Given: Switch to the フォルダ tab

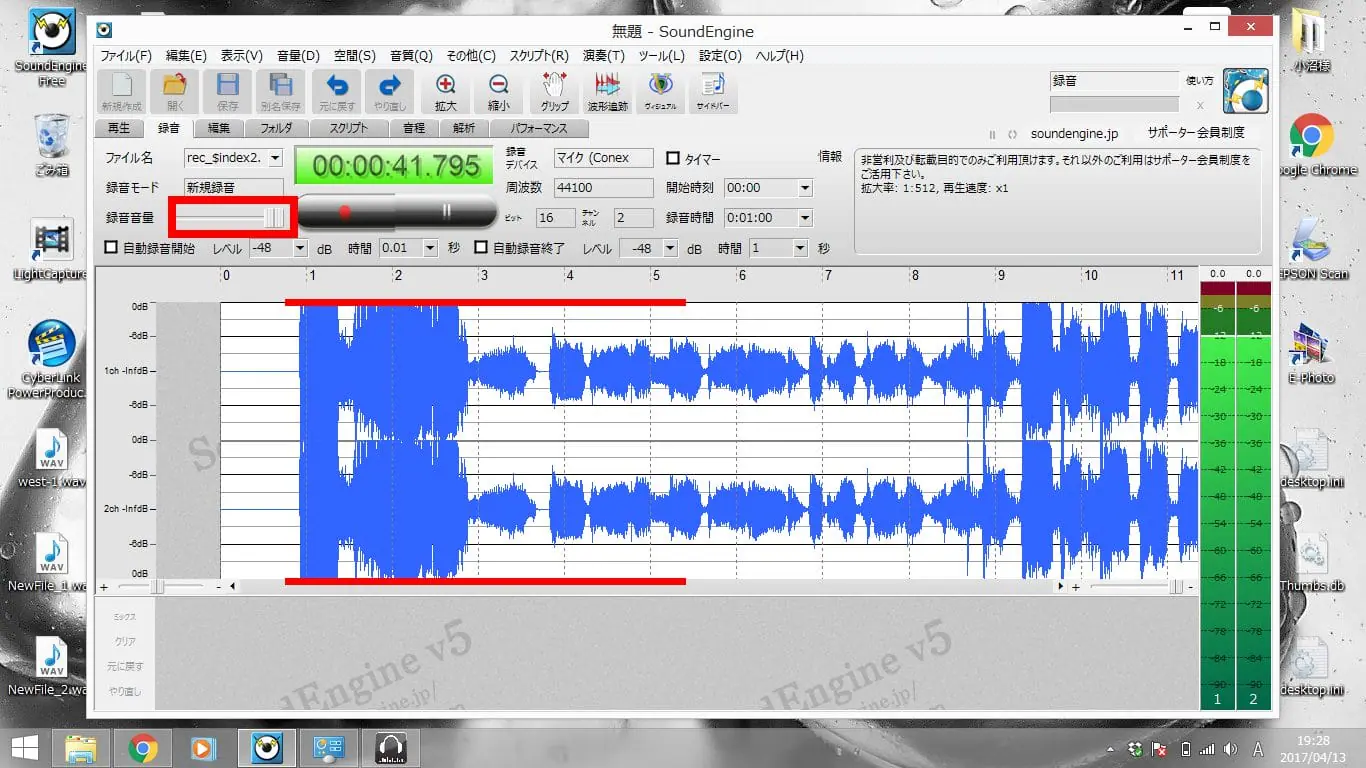Looking at the screenshot, I should (x=277, y=129).
